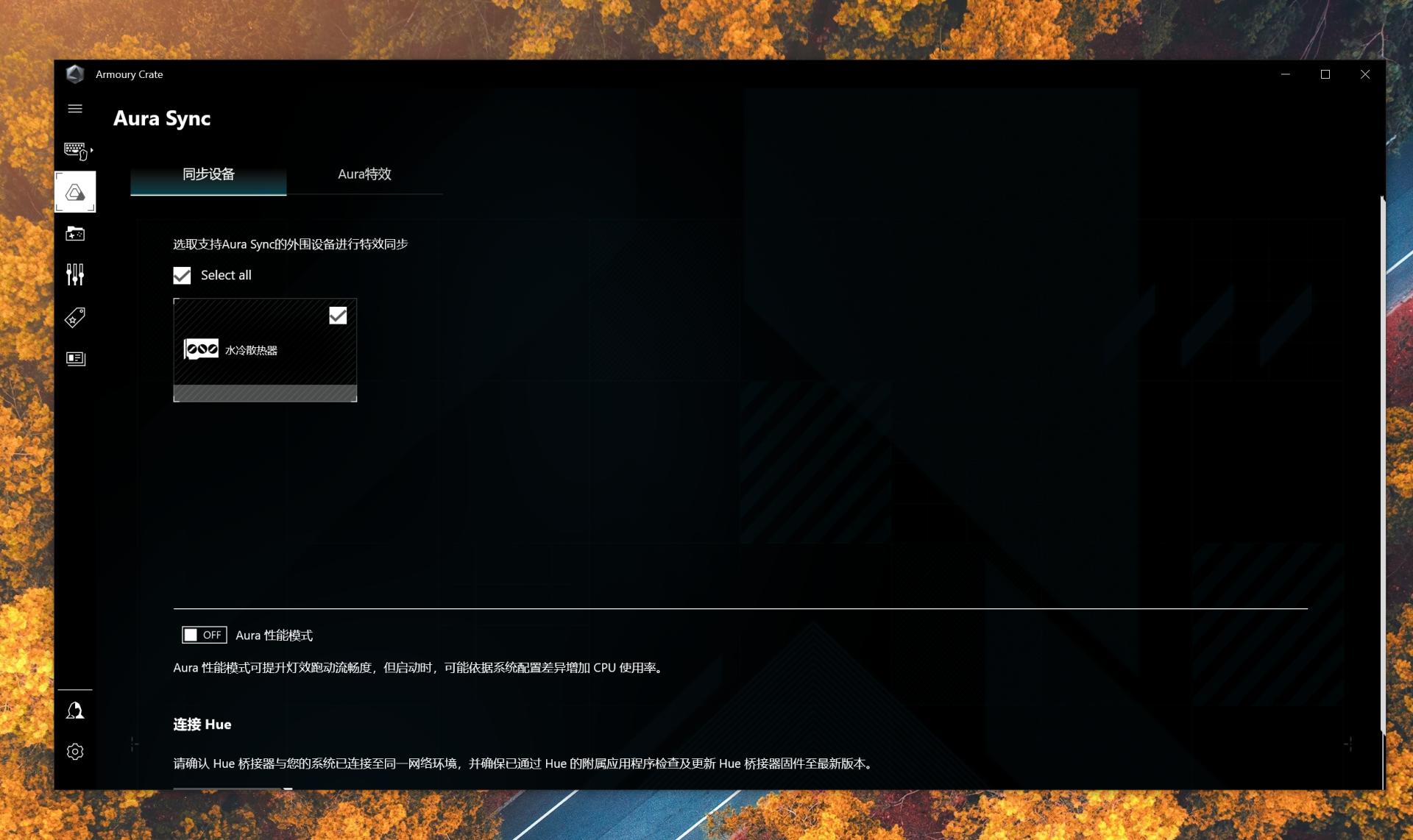Open Scenario Profiles sliders icon
Image resolution: width=1413 pixels, height=840 pixels.
click(x=75, y=275)
